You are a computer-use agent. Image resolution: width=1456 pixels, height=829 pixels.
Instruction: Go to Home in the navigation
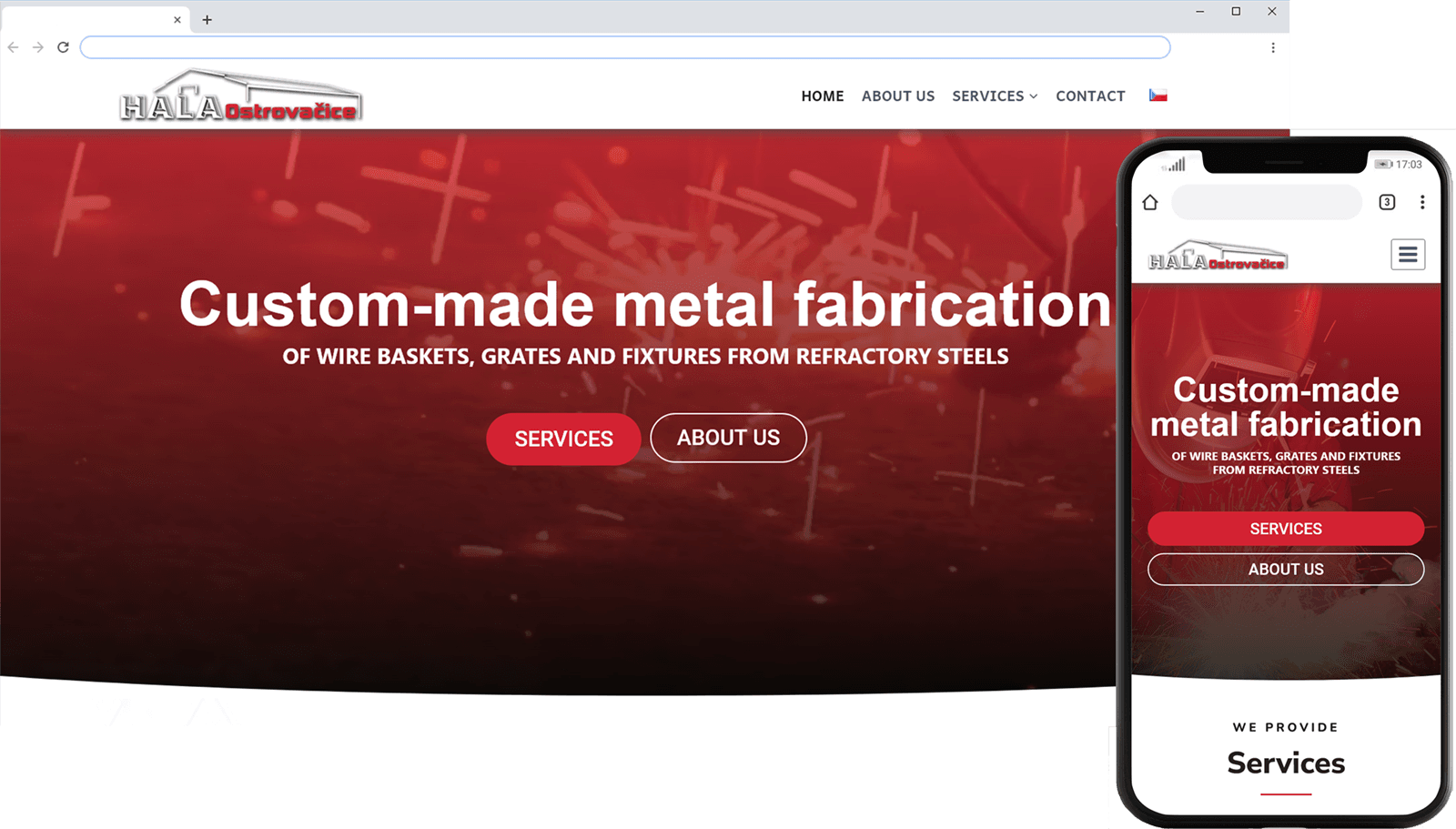tap(823, 96)
